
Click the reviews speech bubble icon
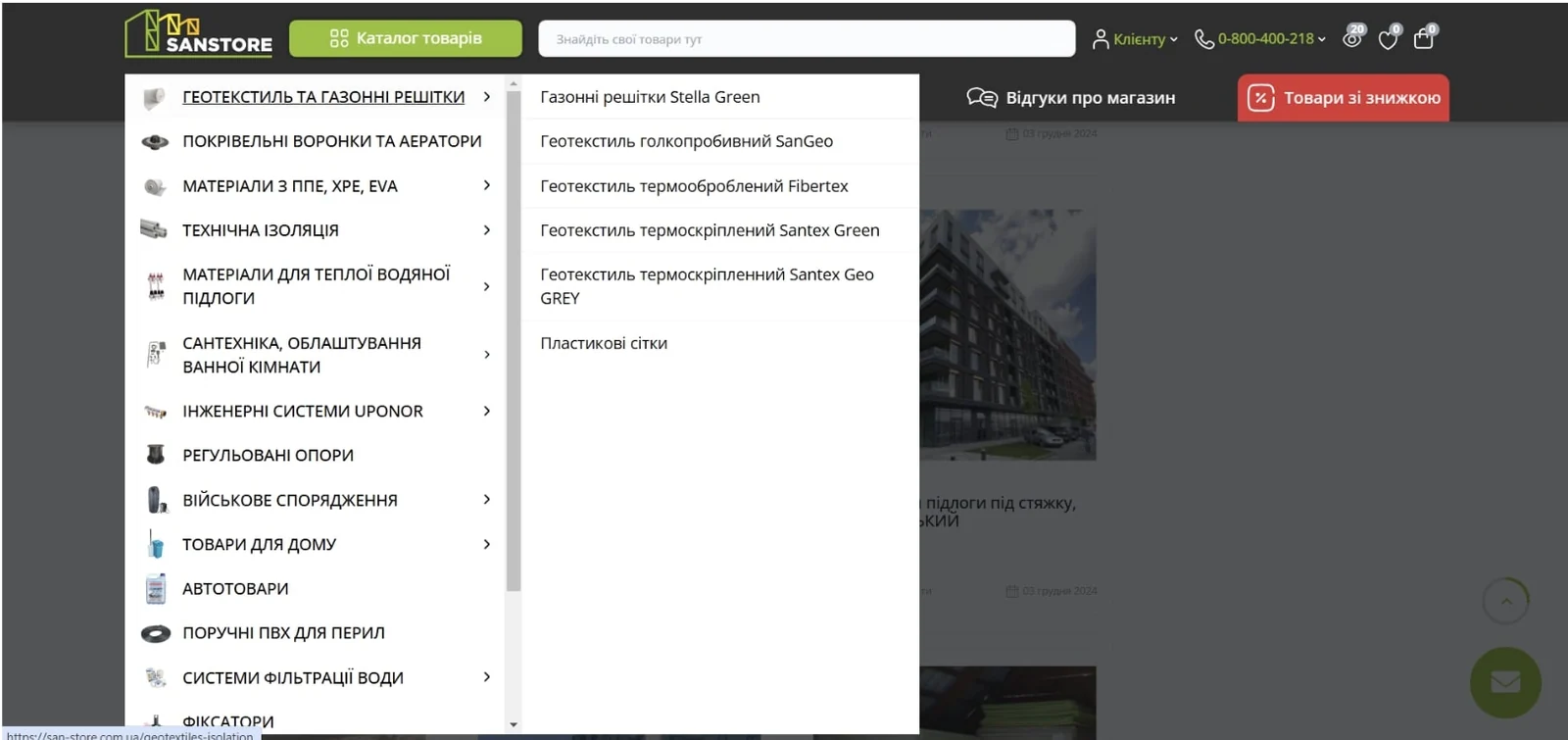(x=982, y=97)
